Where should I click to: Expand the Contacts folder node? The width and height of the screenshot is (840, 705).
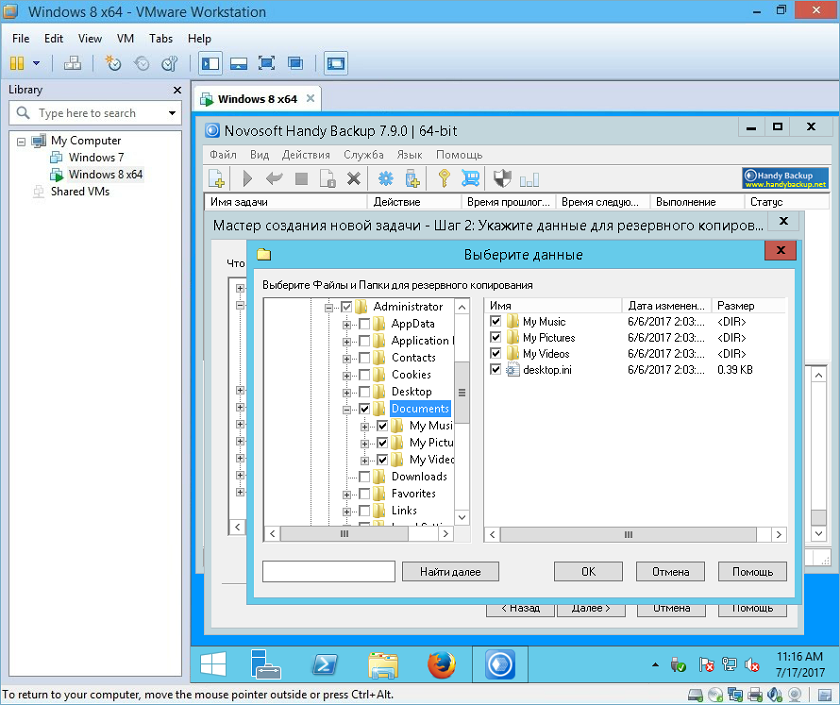(347, 358)
